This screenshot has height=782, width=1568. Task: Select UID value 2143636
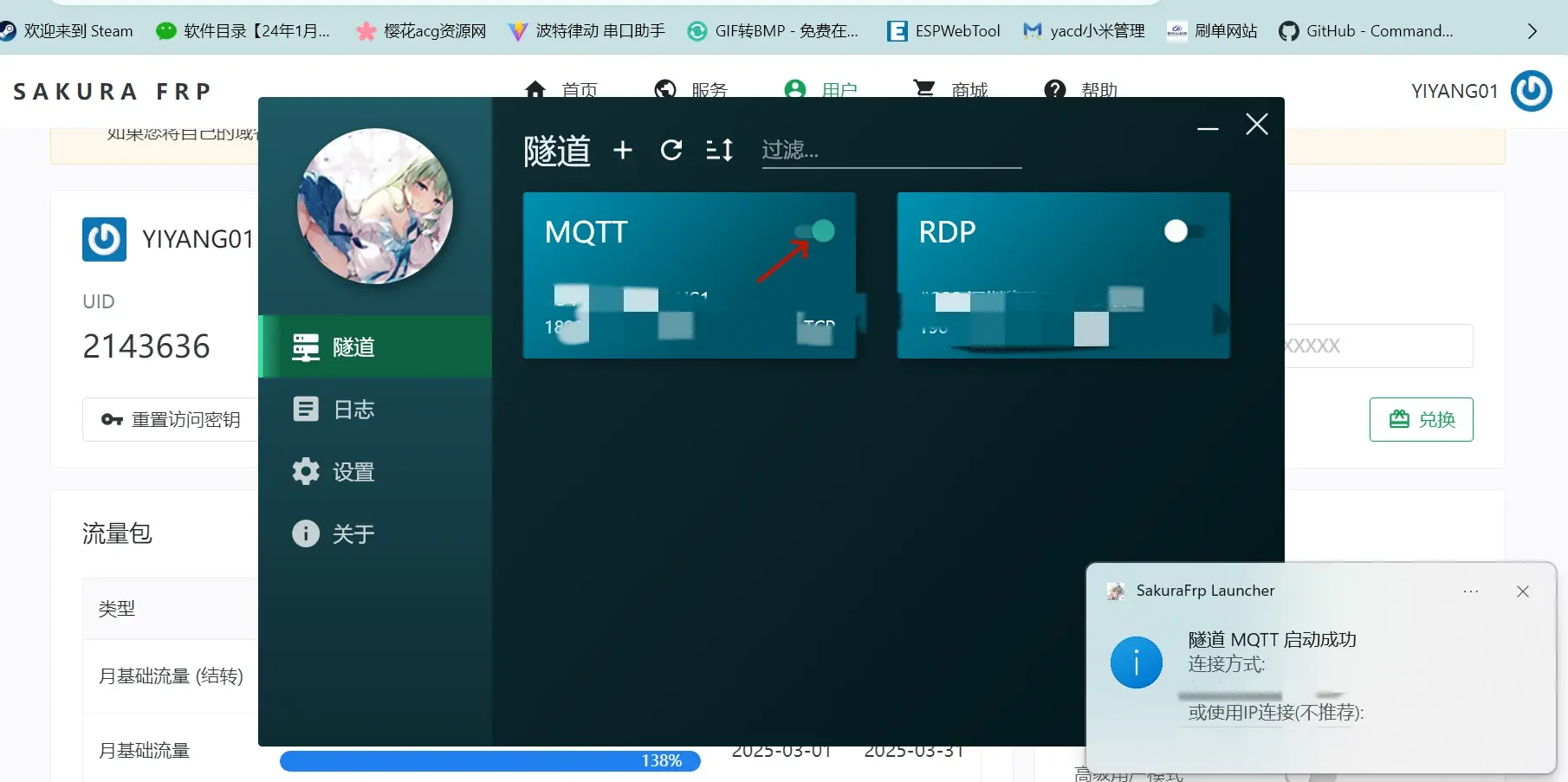[x=146, y=346]
